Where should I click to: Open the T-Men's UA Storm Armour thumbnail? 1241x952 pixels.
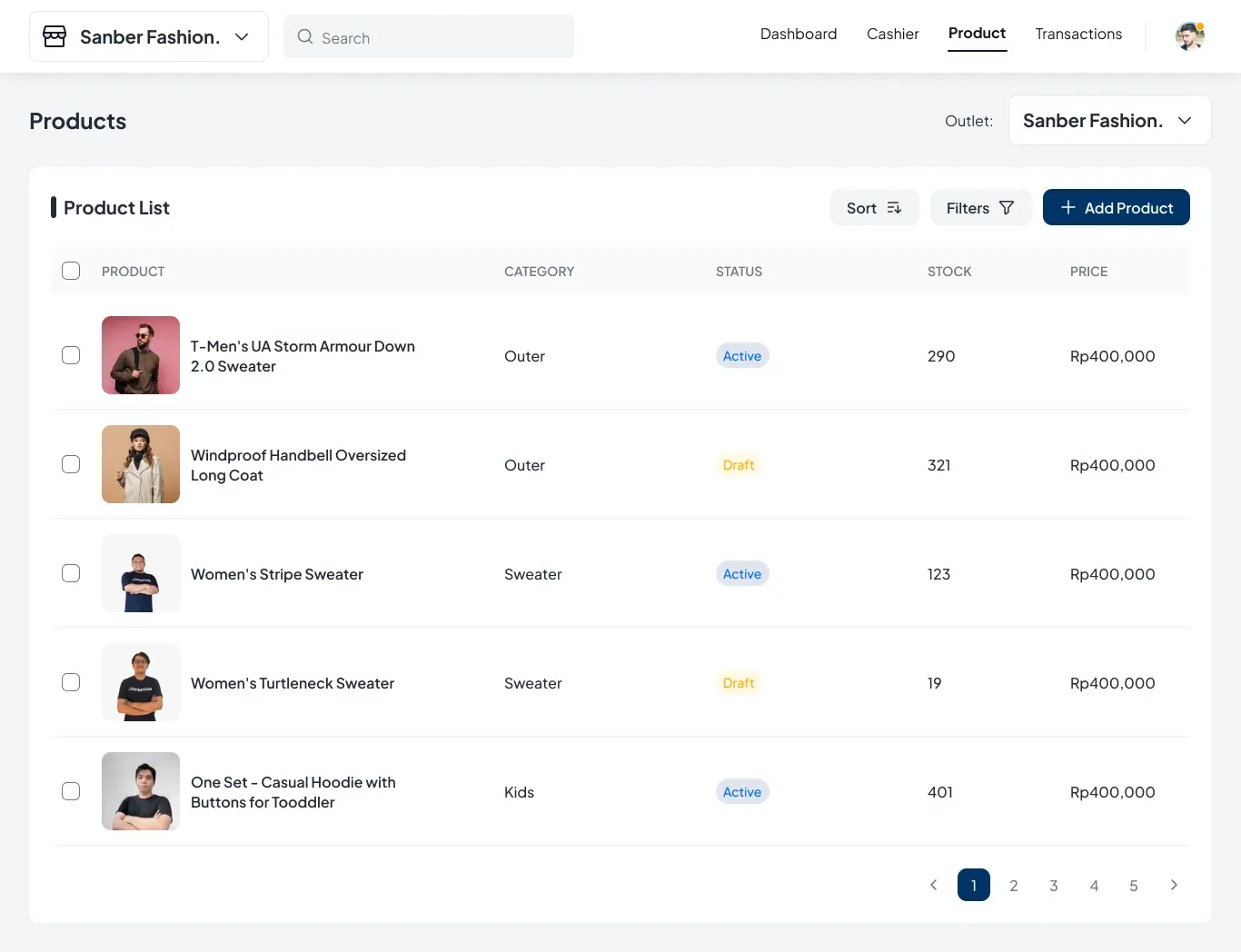(141, 355)
